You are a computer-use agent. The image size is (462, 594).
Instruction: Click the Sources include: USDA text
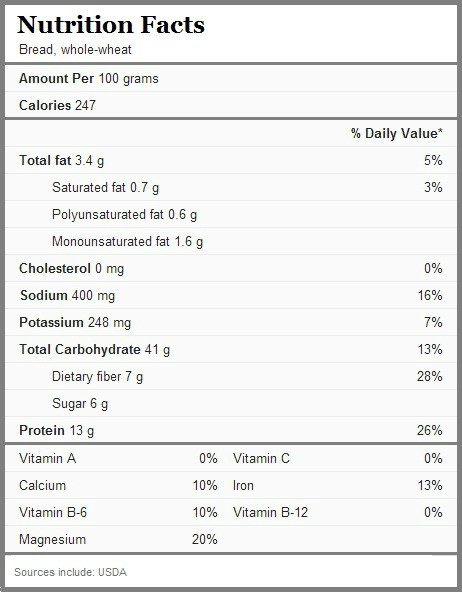pyautogui.click(x=70, y=572)
